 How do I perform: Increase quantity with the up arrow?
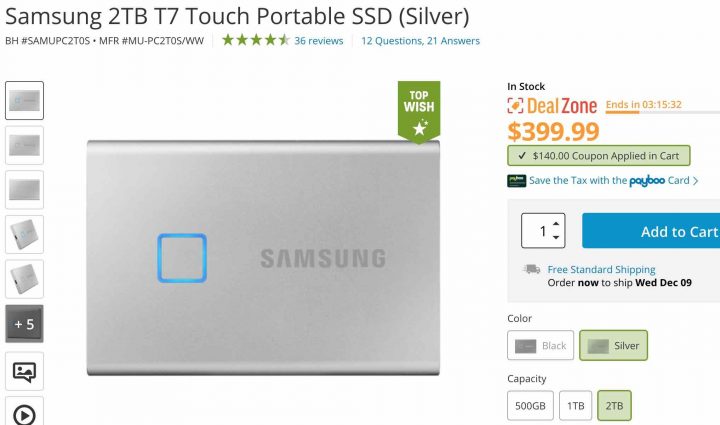556,224
